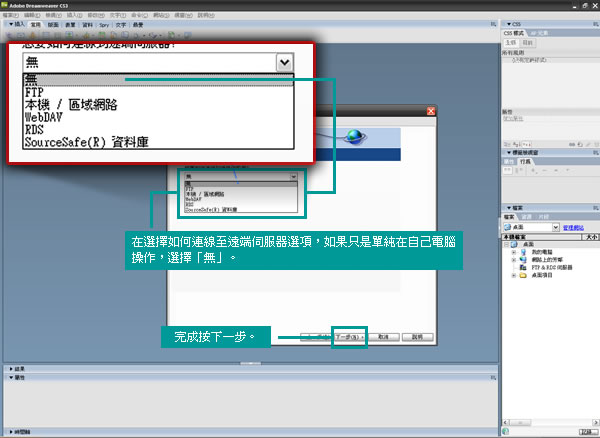Select the 片段 tab in the files panel
600x438 pixels.
543,217
